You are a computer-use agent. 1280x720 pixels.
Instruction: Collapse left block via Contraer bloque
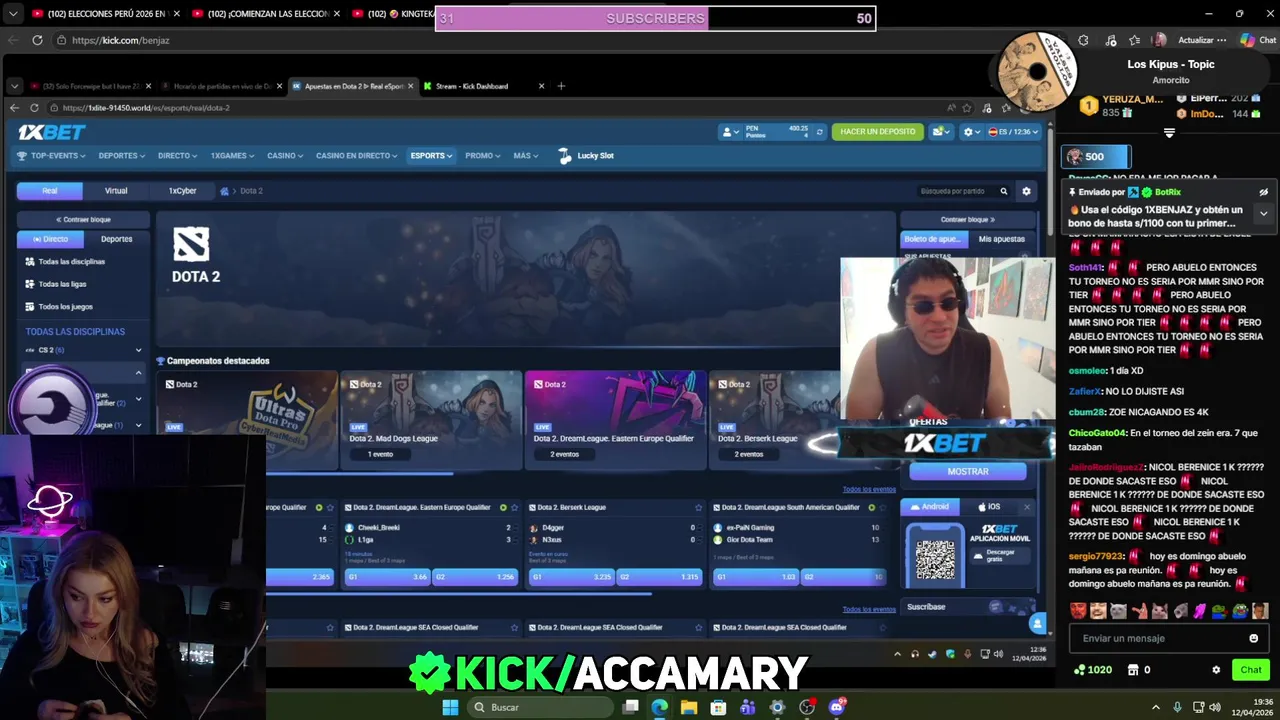pos(83,219)
